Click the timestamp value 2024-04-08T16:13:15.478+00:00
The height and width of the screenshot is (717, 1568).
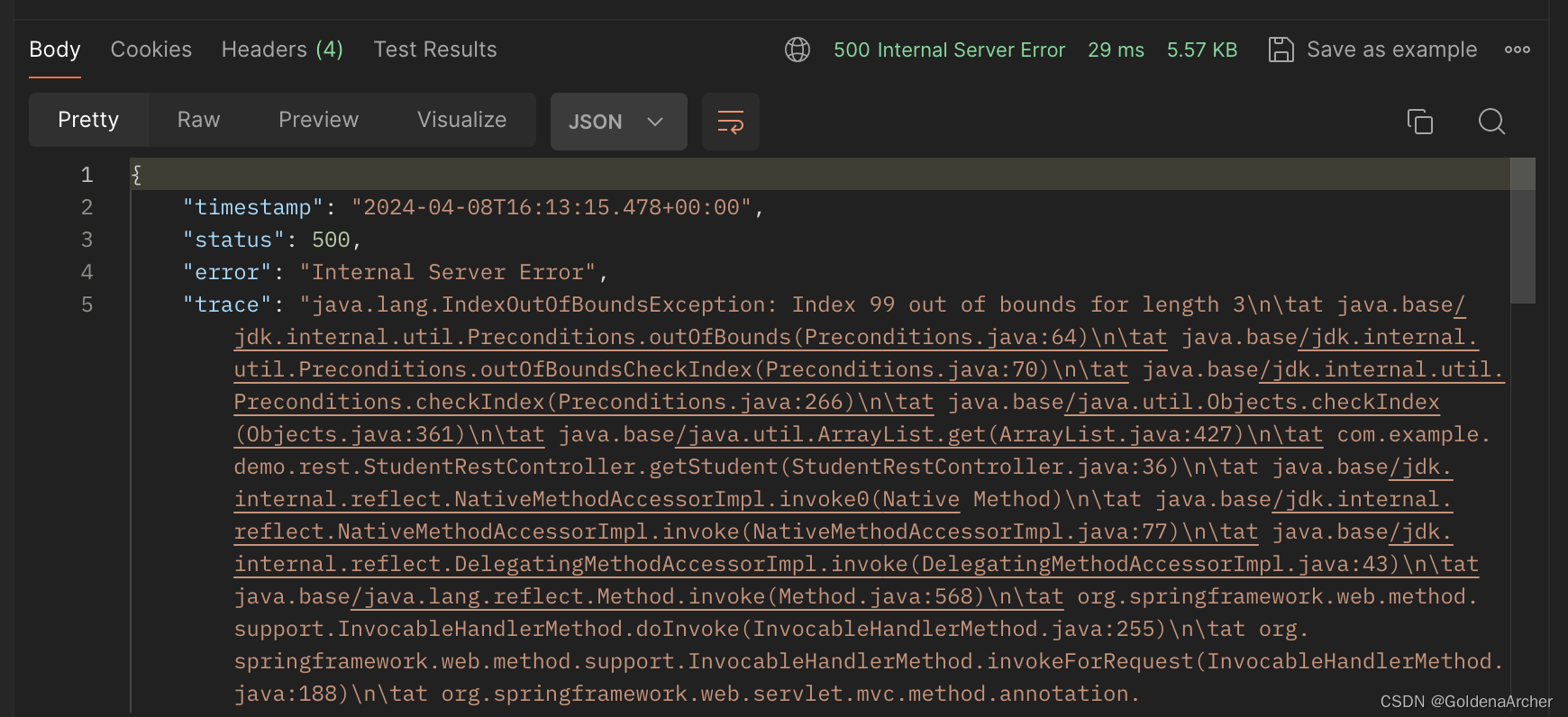point(552,207)
